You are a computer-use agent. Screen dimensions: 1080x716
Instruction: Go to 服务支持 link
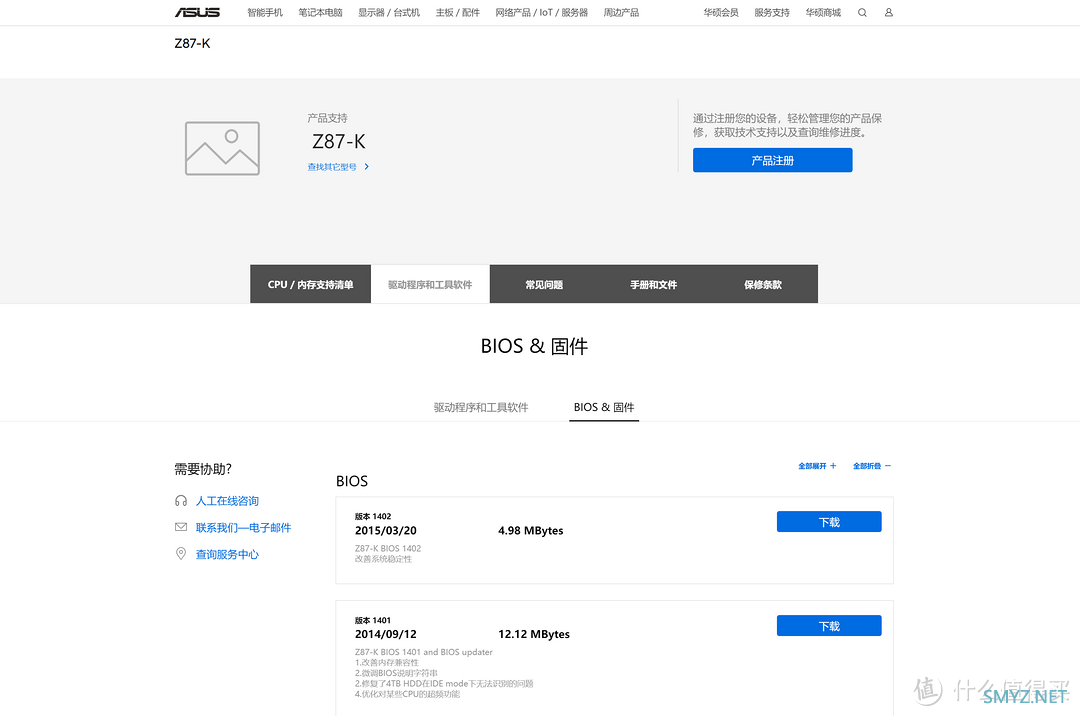(772, 12)
